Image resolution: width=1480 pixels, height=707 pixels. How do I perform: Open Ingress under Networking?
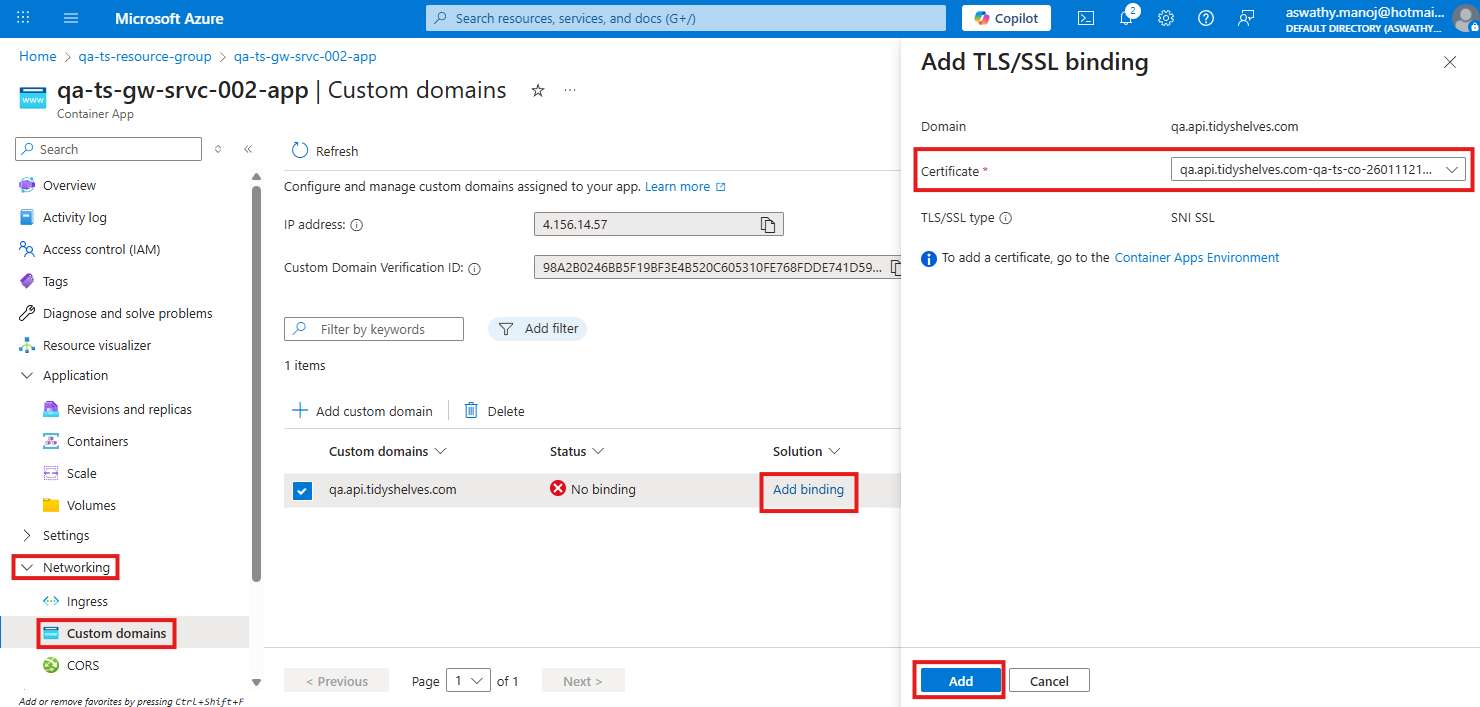tap(87, 601)
